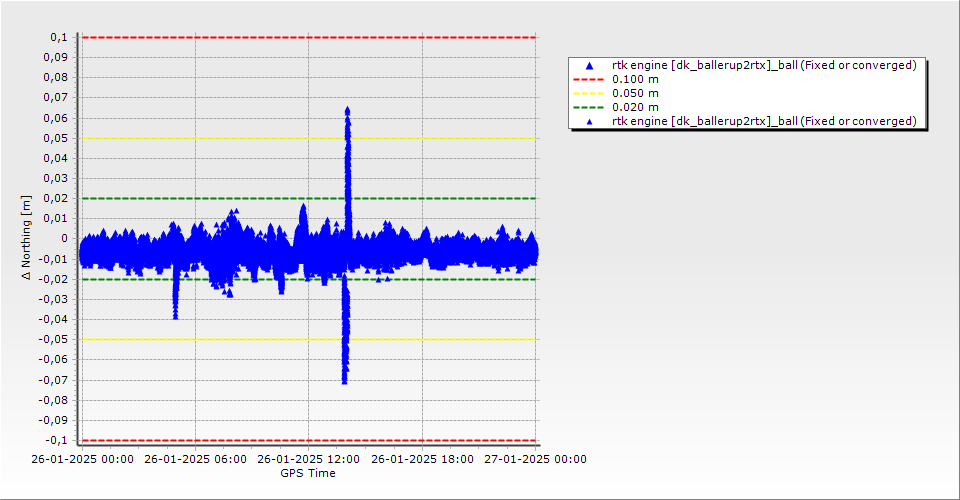This screenshot has width=960, height=500.
Task: Click the '26-01-2025 18:00' x-axis label
Action: (422, 459)
